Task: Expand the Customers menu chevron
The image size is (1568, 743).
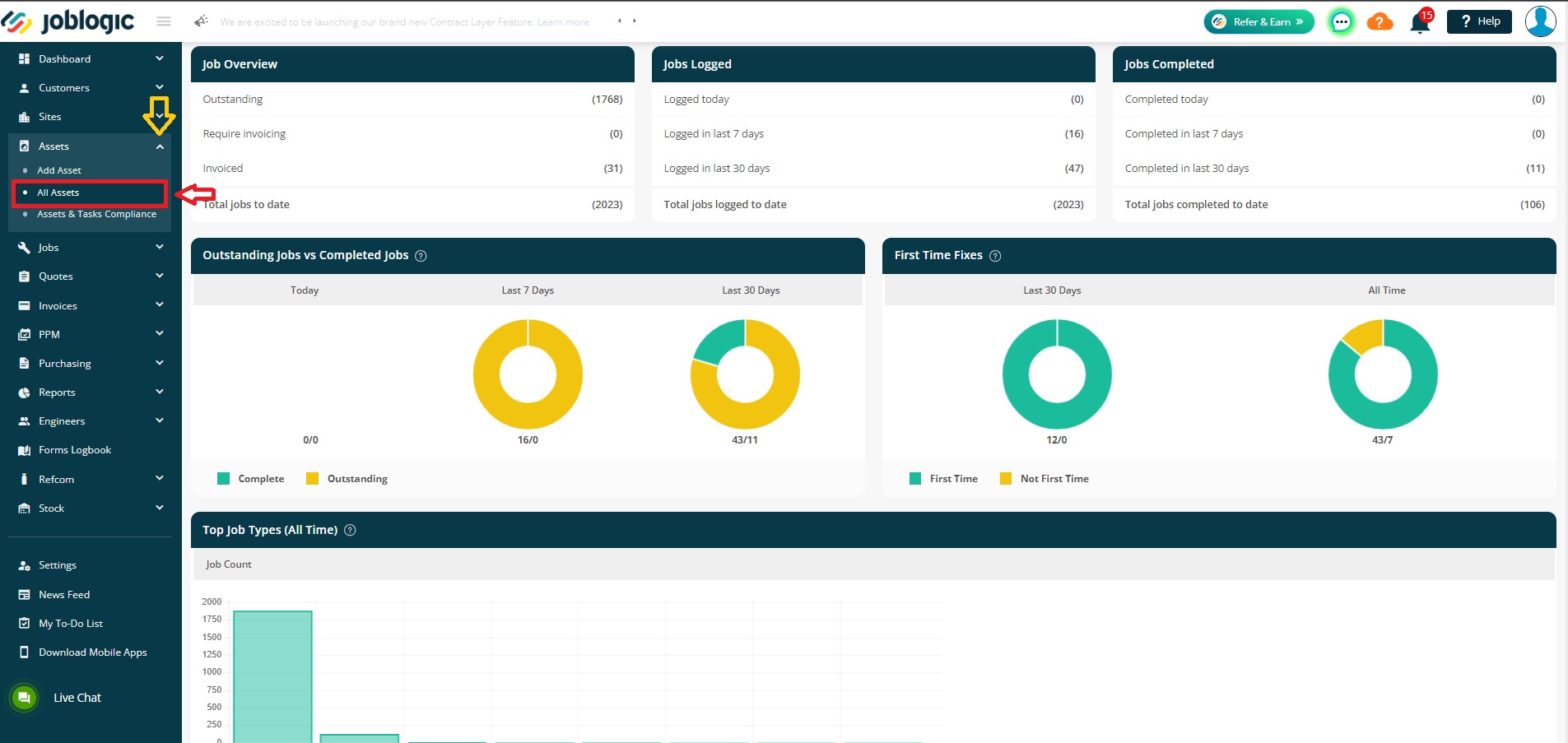Action: coord(160,87)
